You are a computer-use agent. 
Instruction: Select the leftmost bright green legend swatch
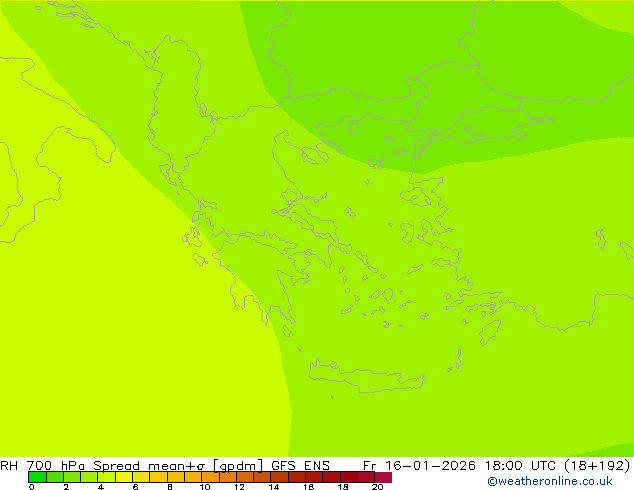click(37, 477)
